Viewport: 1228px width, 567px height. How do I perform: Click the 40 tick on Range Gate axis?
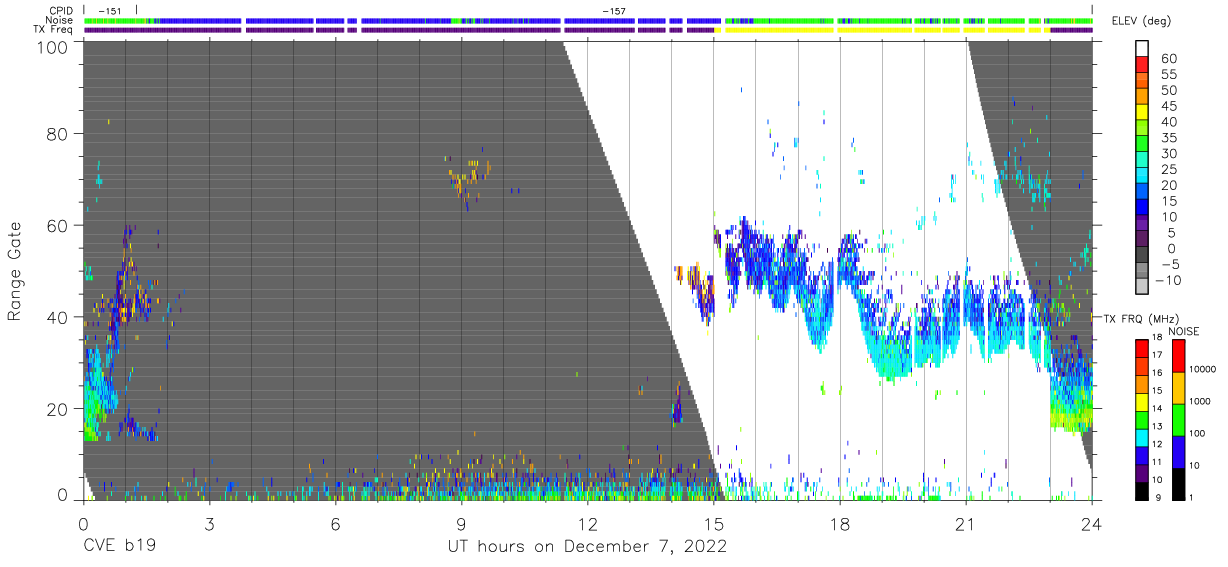tap(58, 317)
